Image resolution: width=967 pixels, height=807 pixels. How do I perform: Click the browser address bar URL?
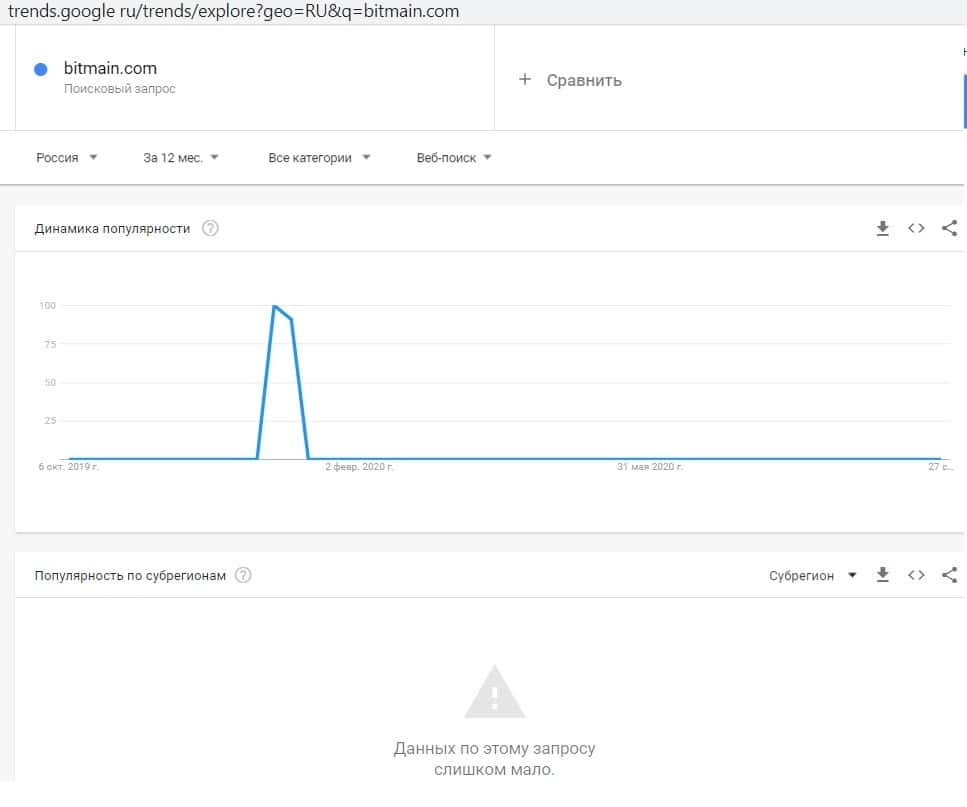(233, 11)
